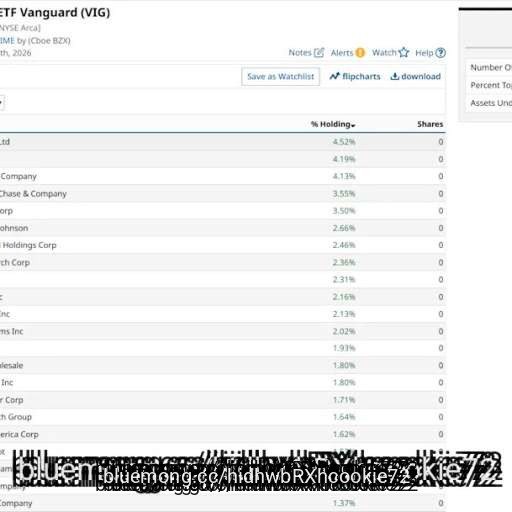This screenshot has height=512, width=512.
Task: Select the Holdings Corp row at 2.46%
Action: pyautogui.click(x=223, y=245)
